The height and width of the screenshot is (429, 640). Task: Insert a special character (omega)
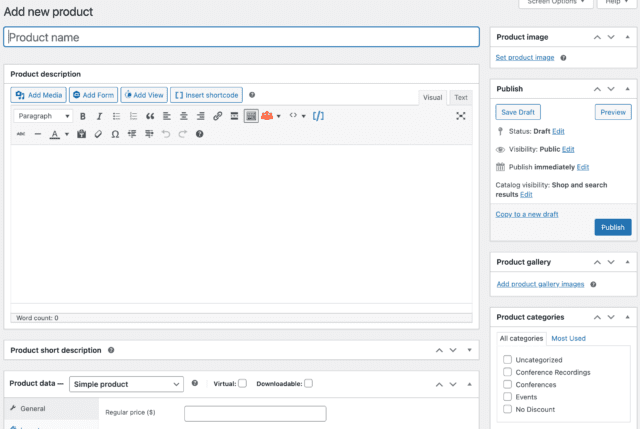pos(115,134)
